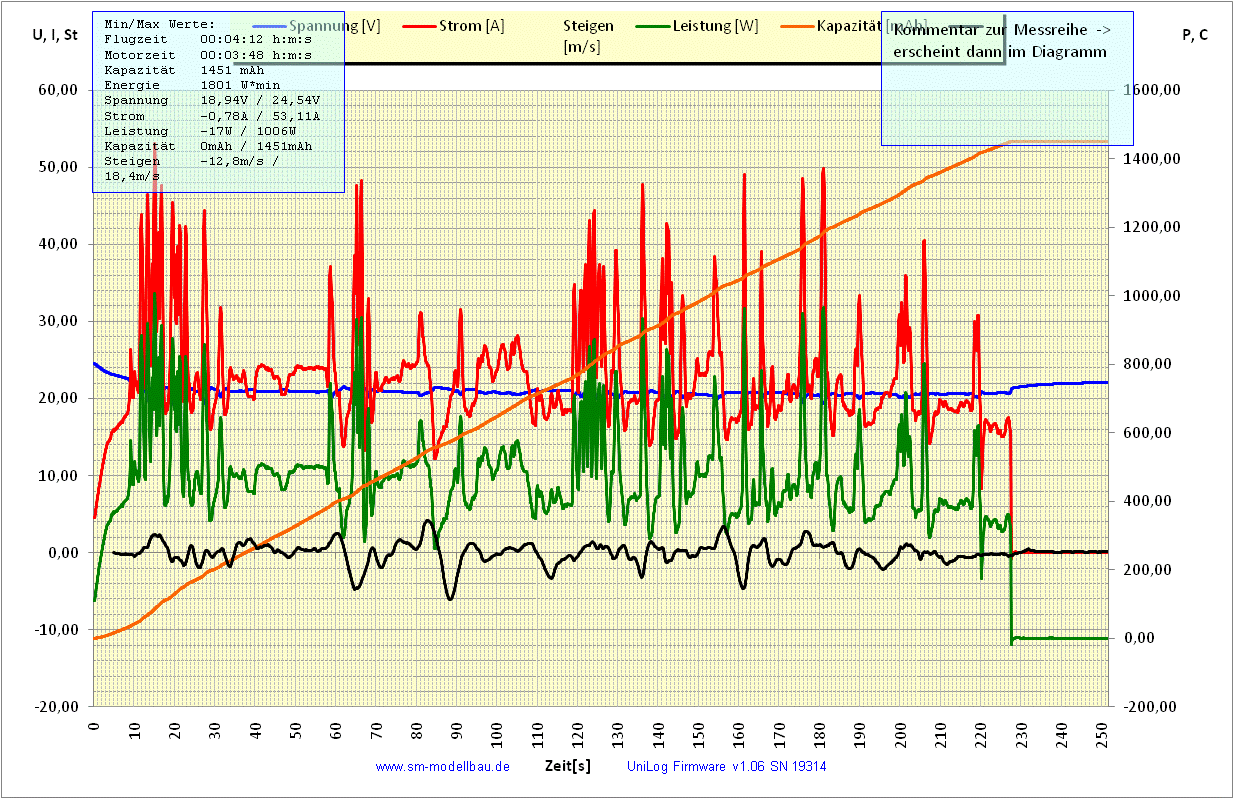1234x799 pixels.
Task: Select the Zeit[s] axis title
Action: [x=568, y=766]
